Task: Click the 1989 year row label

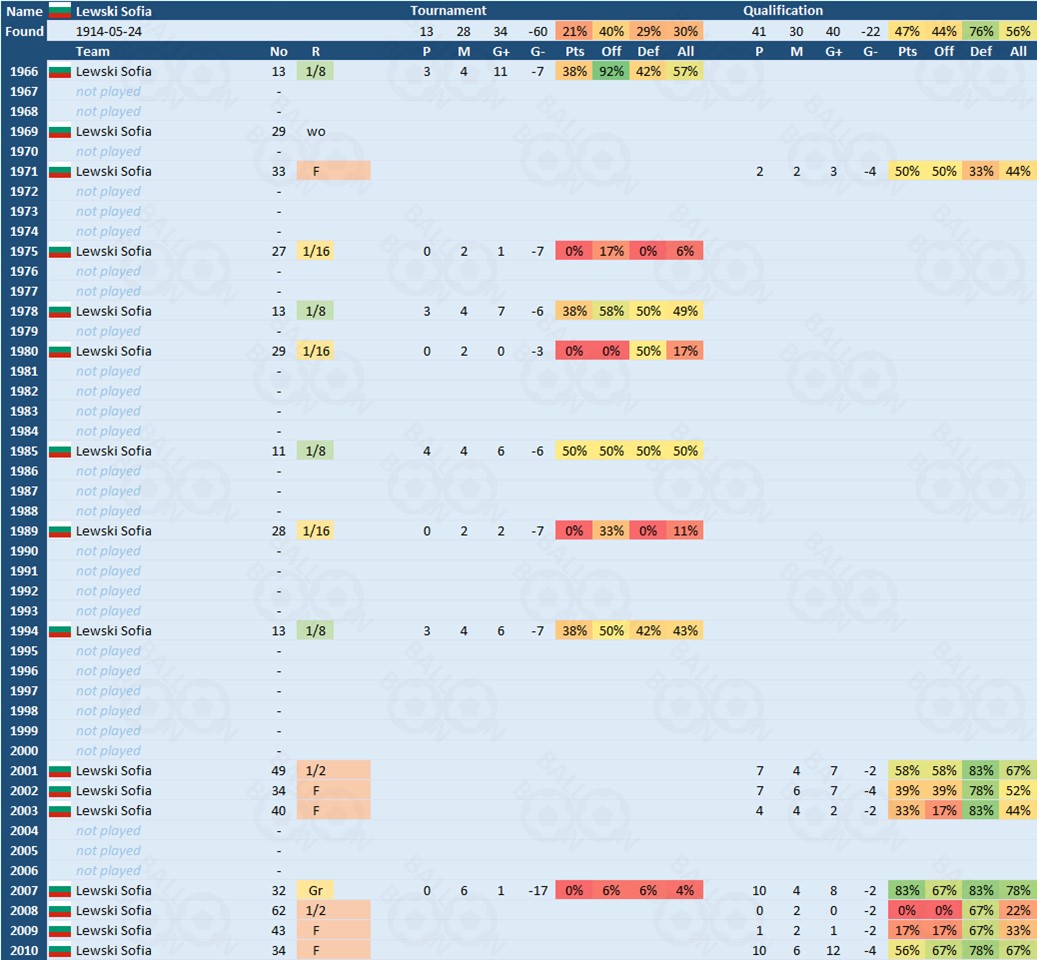Action: point(24,531)
